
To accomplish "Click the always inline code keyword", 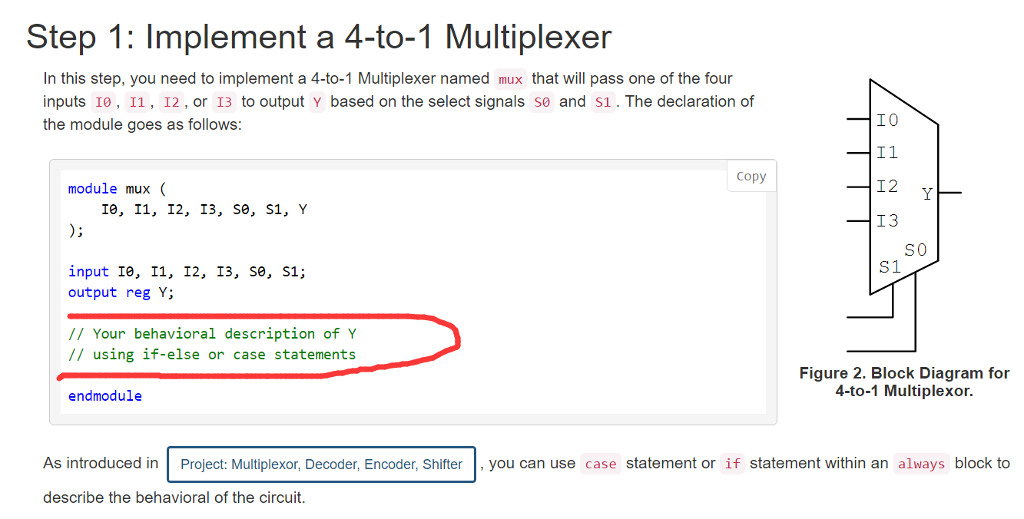I will pos(921,464).
